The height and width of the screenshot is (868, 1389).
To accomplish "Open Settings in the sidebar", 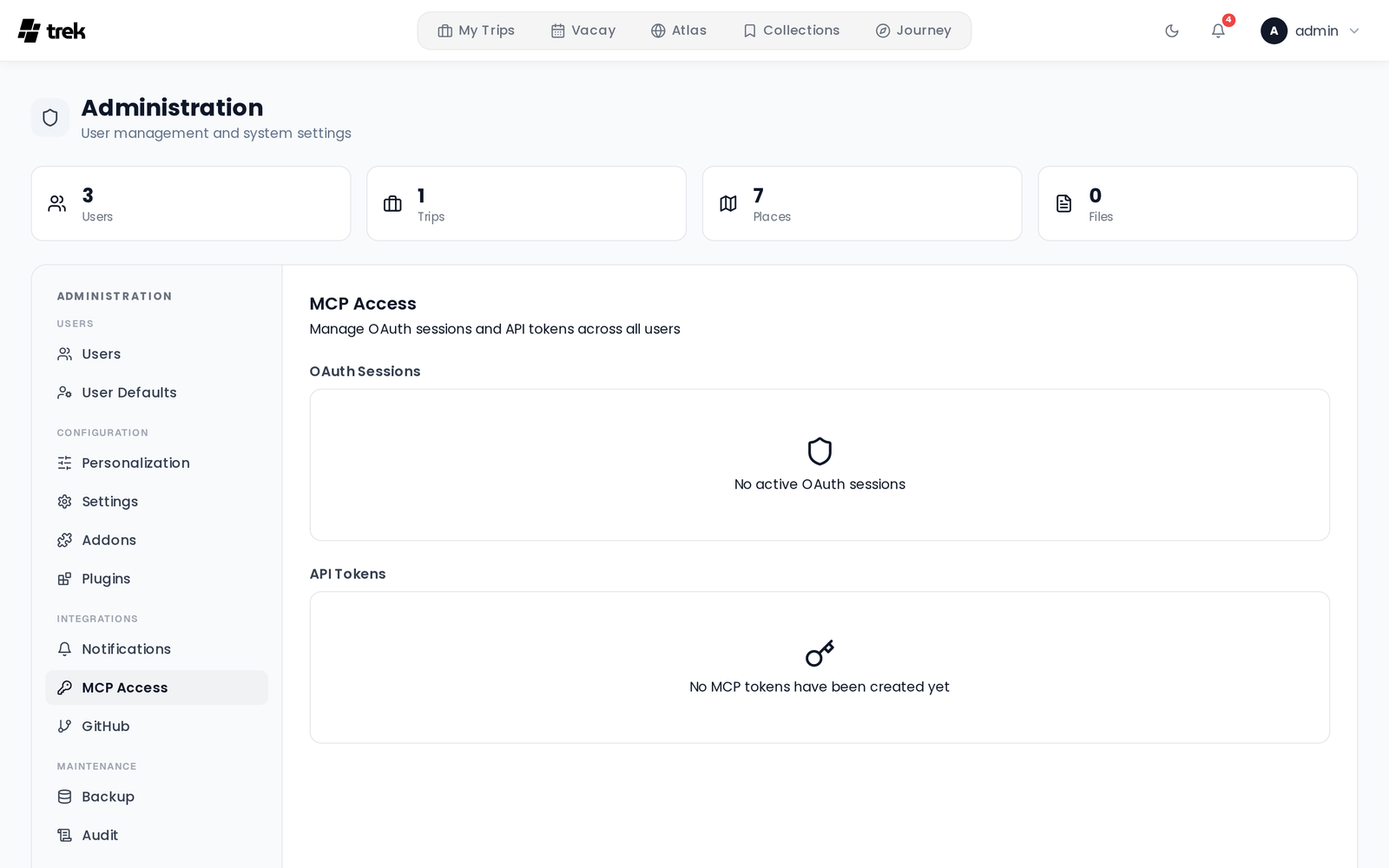I will coord(156,502).
